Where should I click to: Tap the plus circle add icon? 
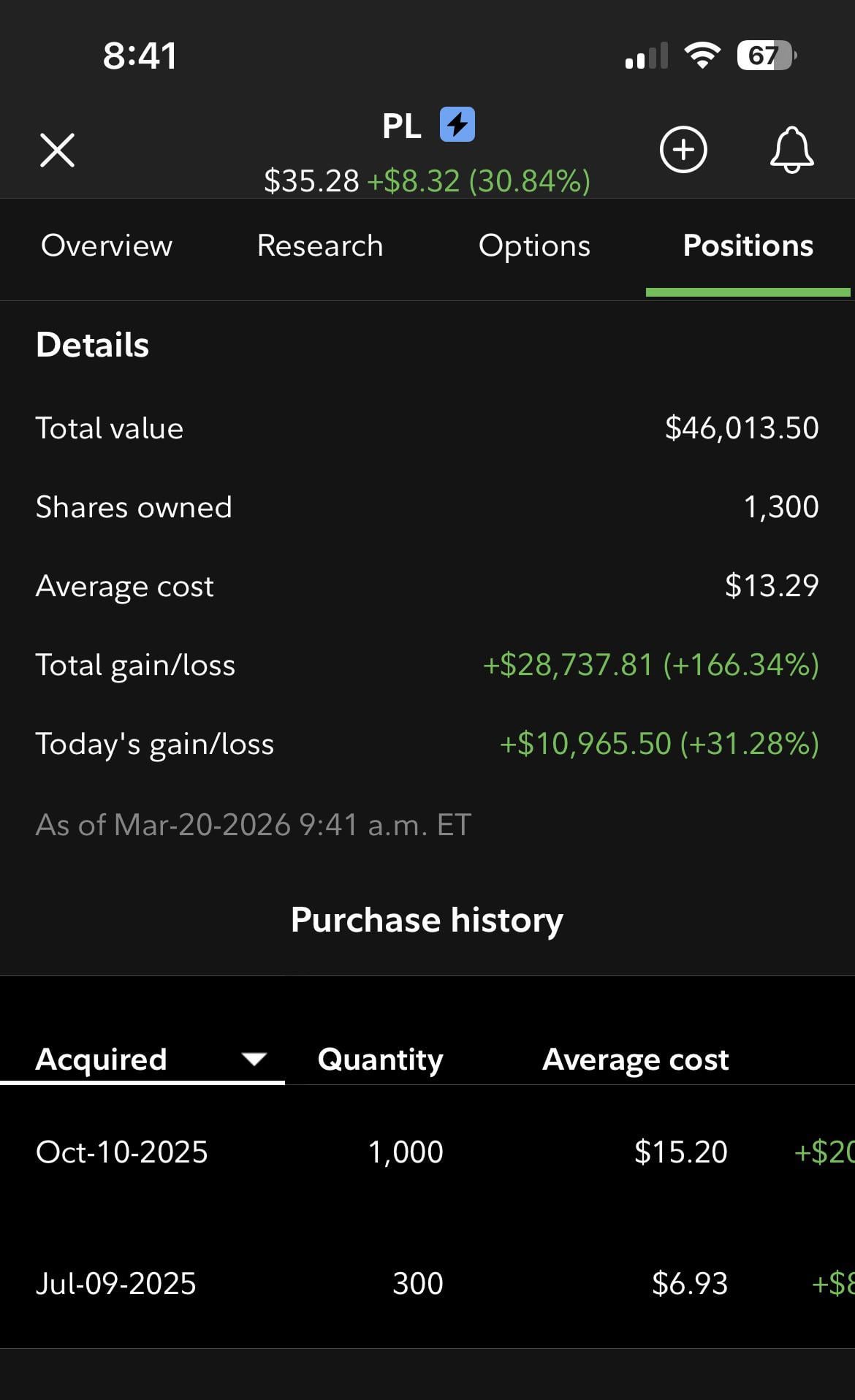click(x=683, y=150)
